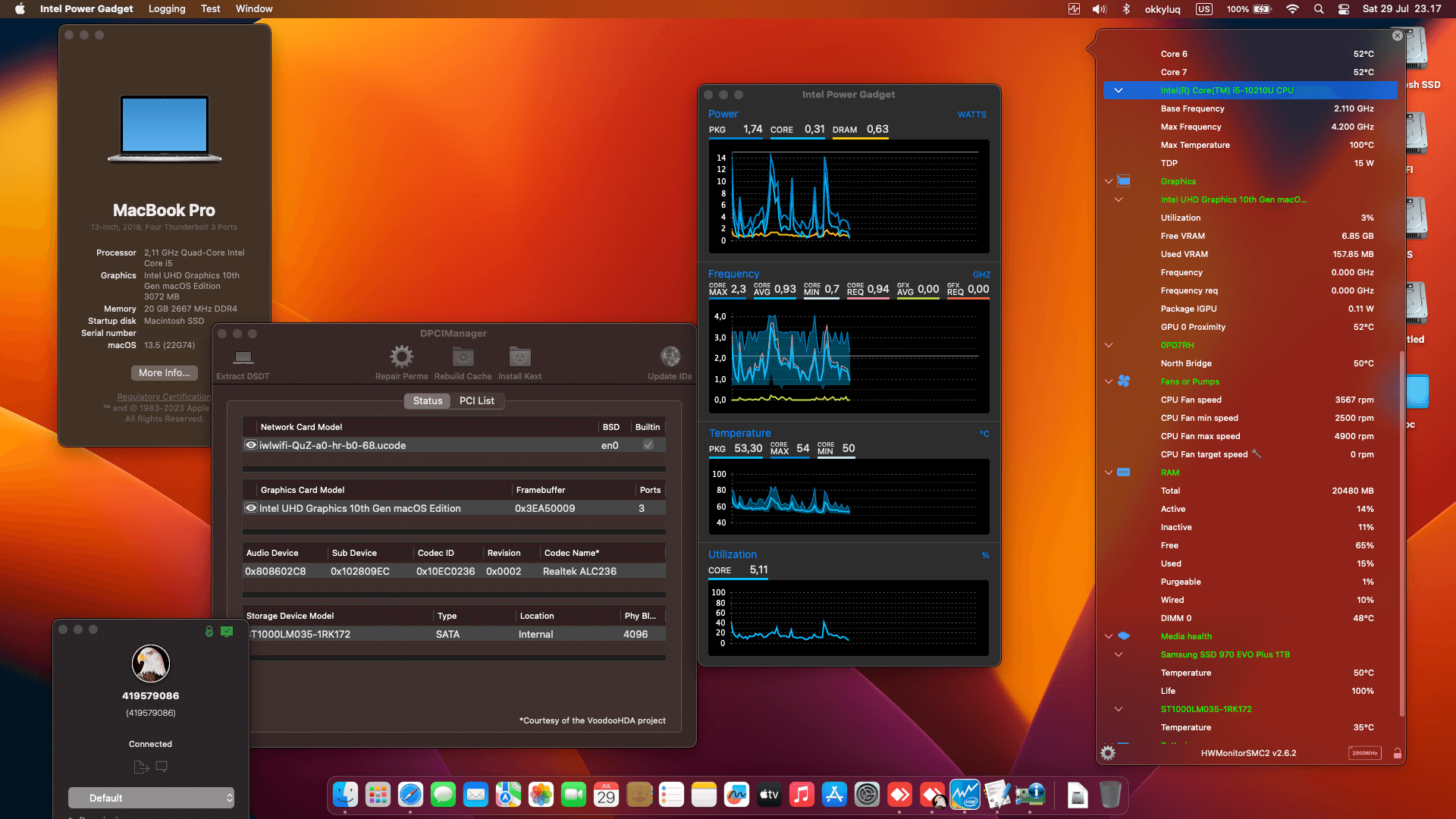Click the volume icon in the menu bar
Viewport: 1456px width, 819px height.
[x=1099, y=9]
